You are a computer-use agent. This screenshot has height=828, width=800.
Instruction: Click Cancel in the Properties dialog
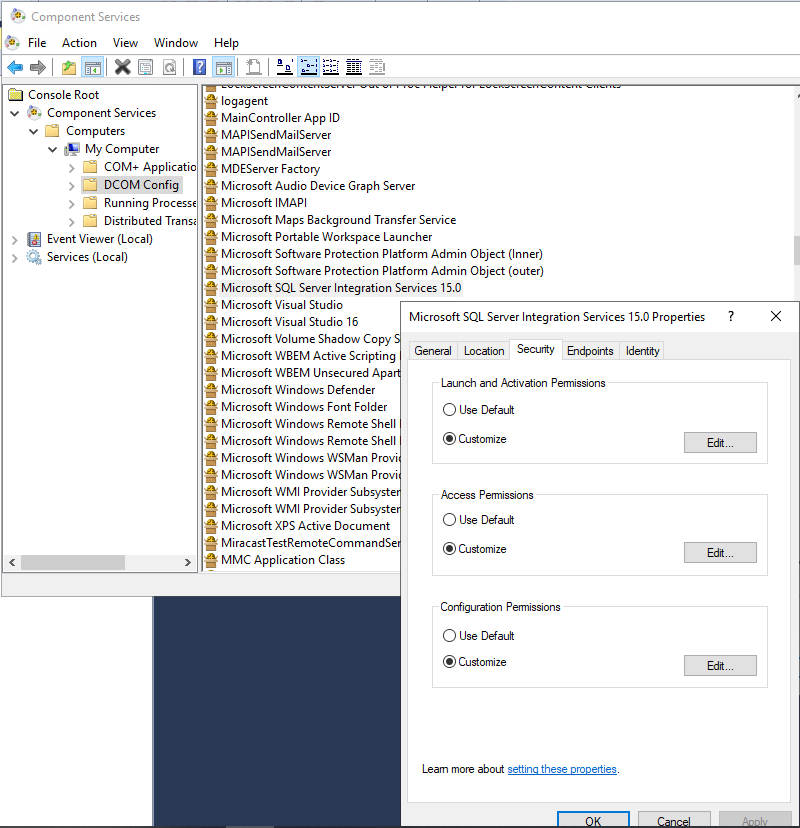[674, 820]
